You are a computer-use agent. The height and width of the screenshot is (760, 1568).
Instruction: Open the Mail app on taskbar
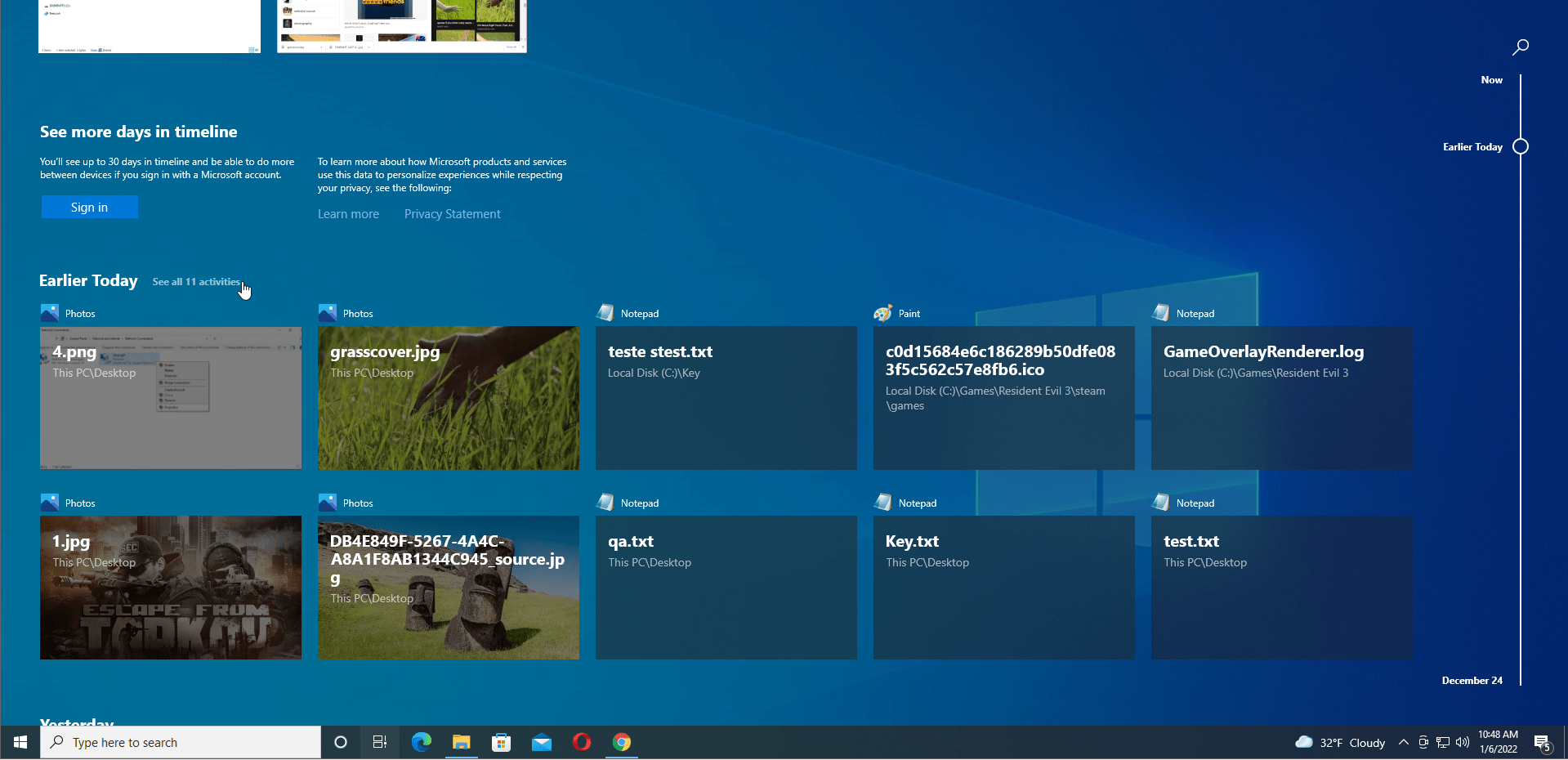pos(541,742)
